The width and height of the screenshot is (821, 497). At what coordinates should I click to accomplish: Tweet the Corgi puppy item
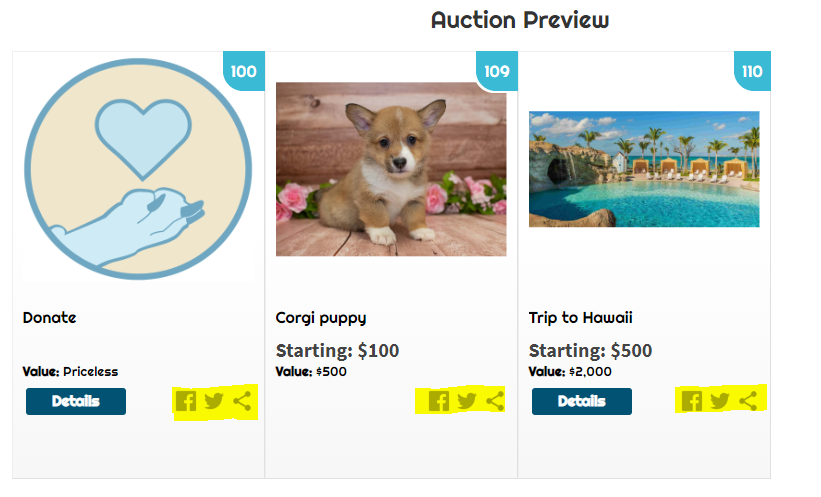click(467, 401)
